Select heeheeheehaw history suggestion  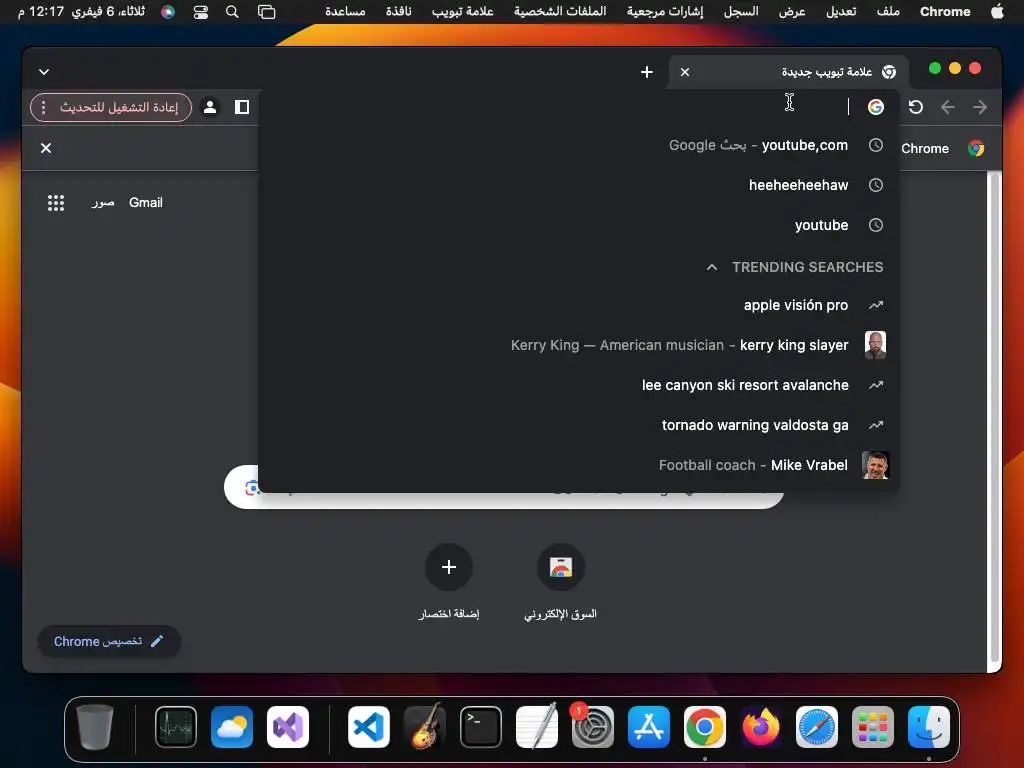coord(579,185)
